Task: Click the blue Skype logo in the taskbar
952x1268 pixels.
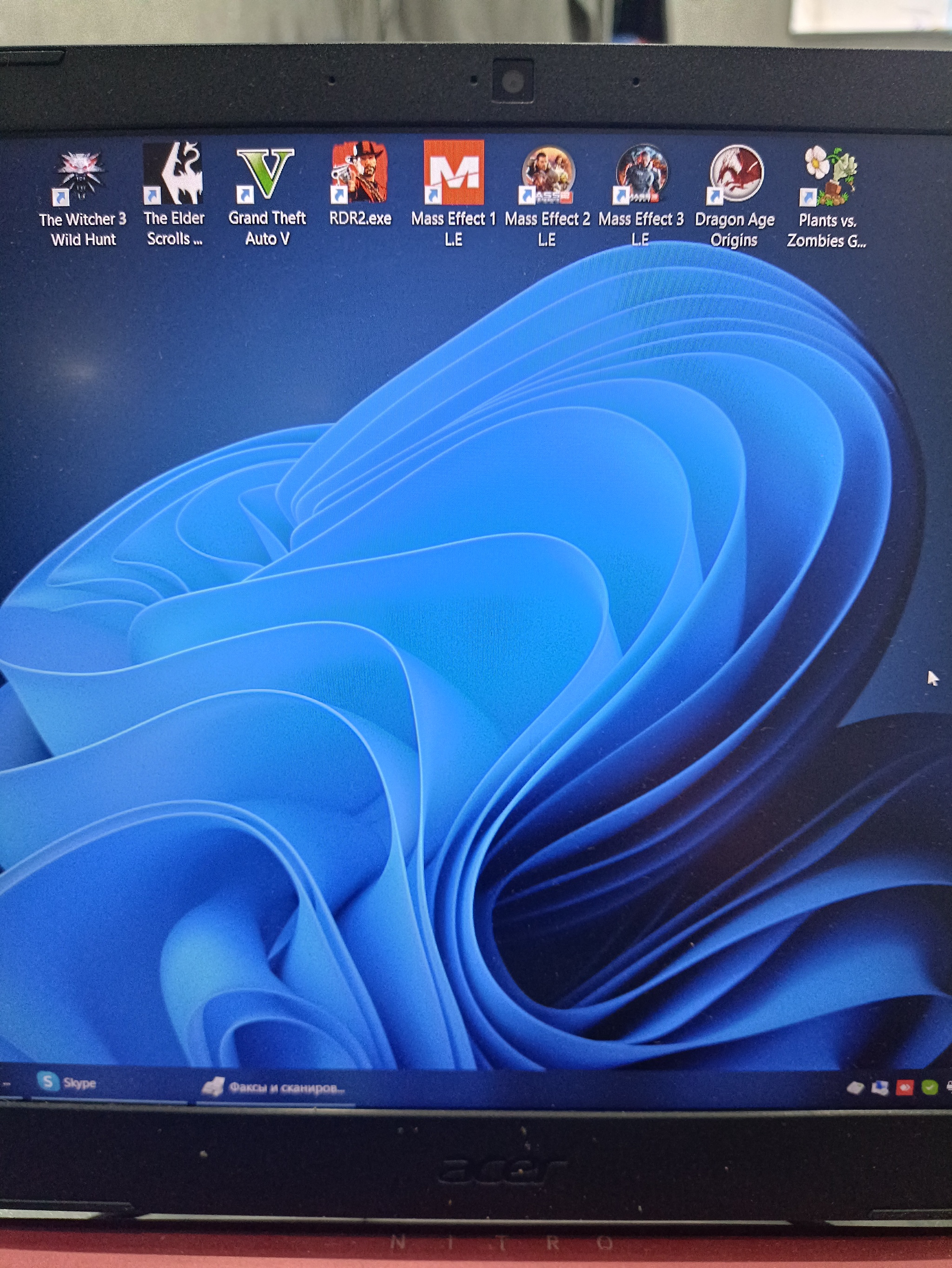Action: (x=48, y=1082)
